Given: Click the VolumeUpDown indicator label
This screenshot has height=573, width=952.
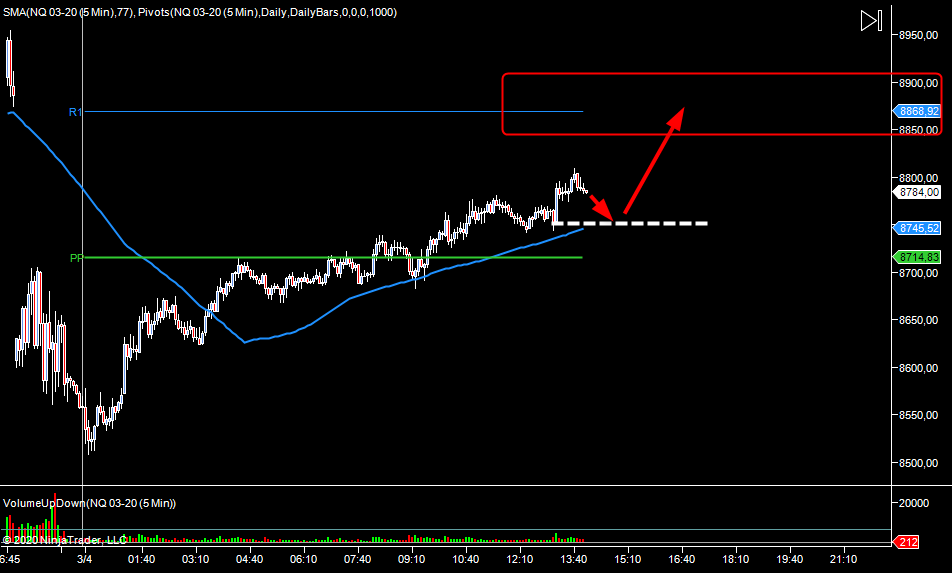Looking at the screenshot, I should coord(89,502).
